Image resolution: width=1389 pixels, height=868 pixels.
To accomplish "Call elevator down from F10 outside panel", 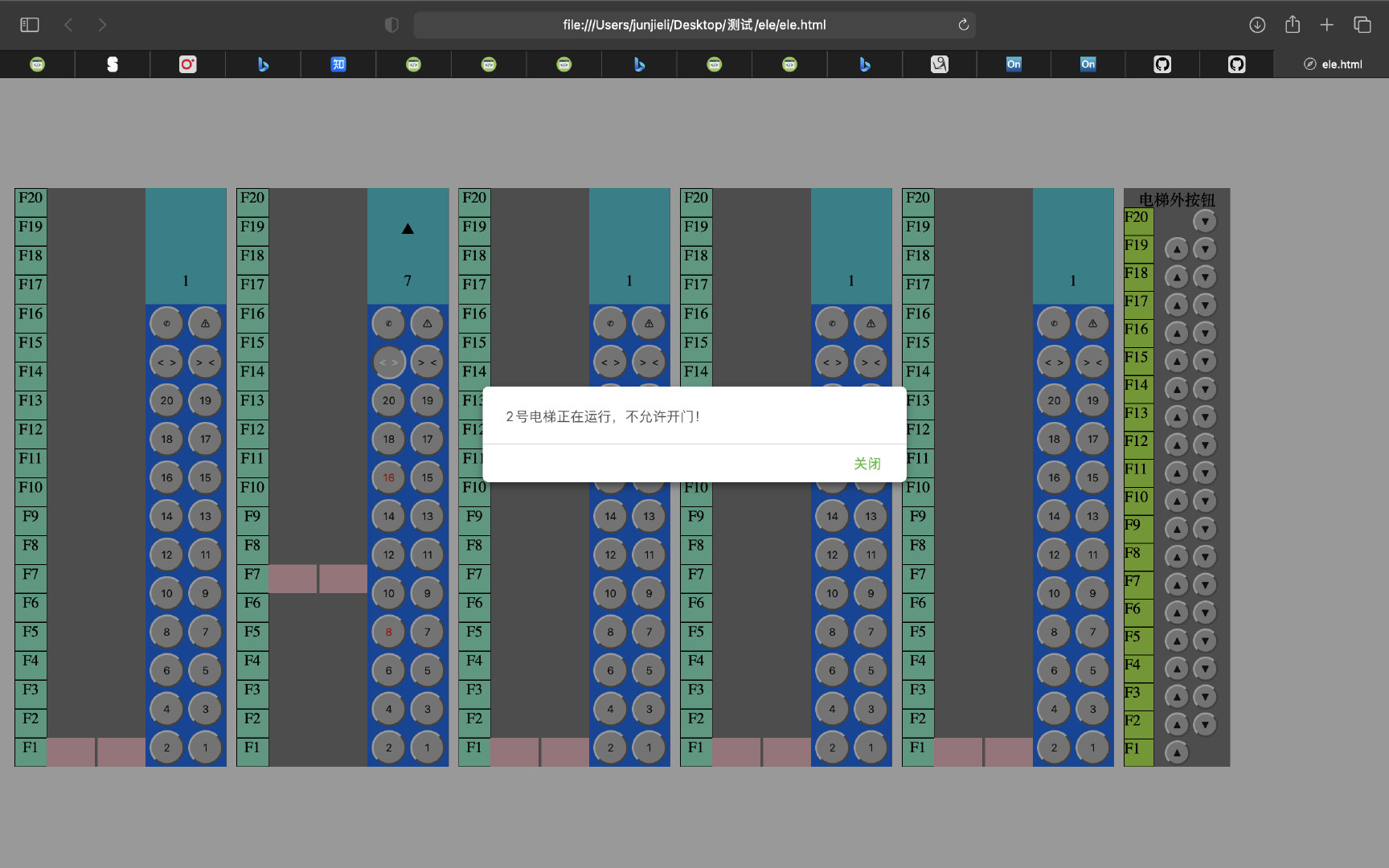I will 1205,501.
